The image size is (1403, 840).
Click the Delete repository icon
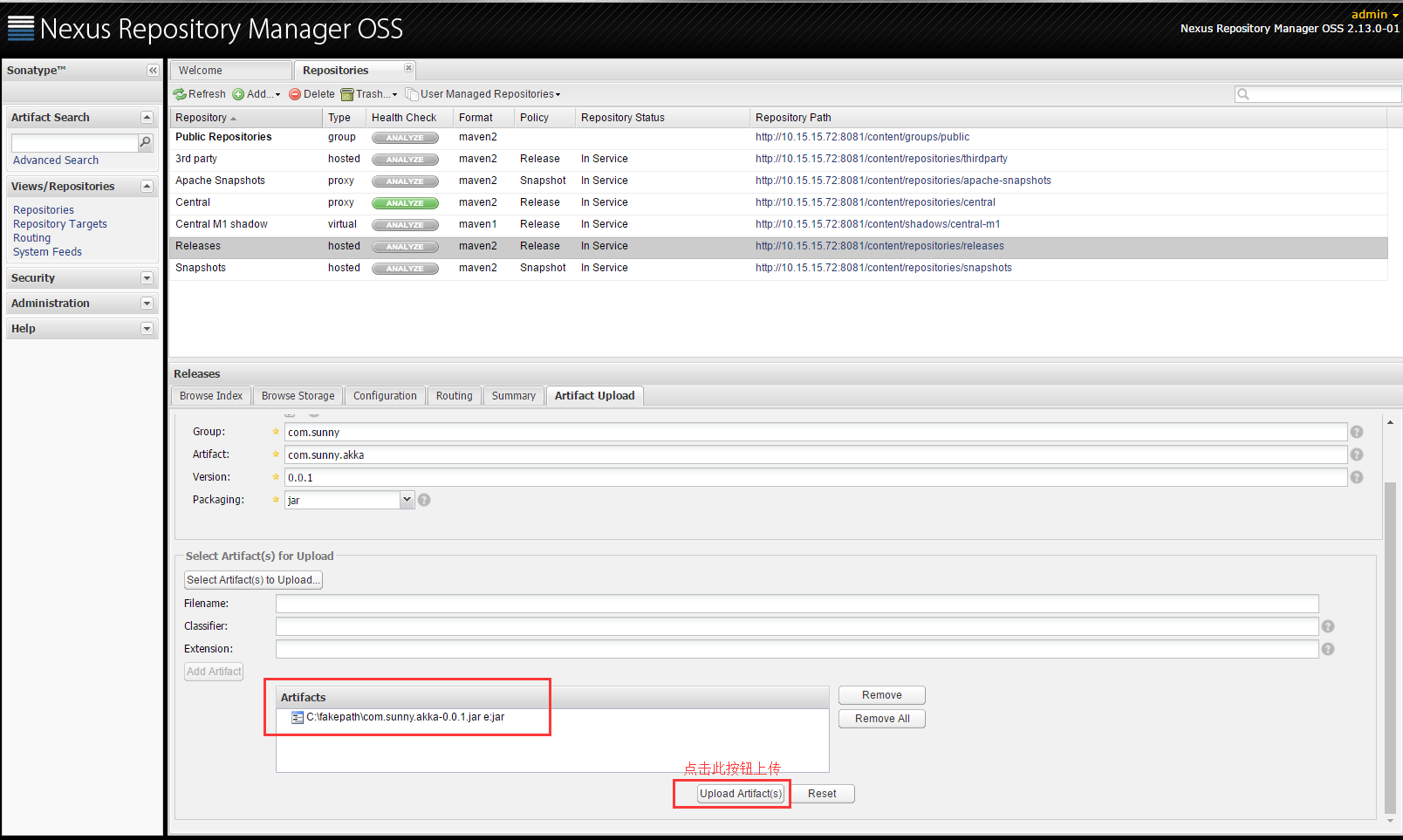295,94
